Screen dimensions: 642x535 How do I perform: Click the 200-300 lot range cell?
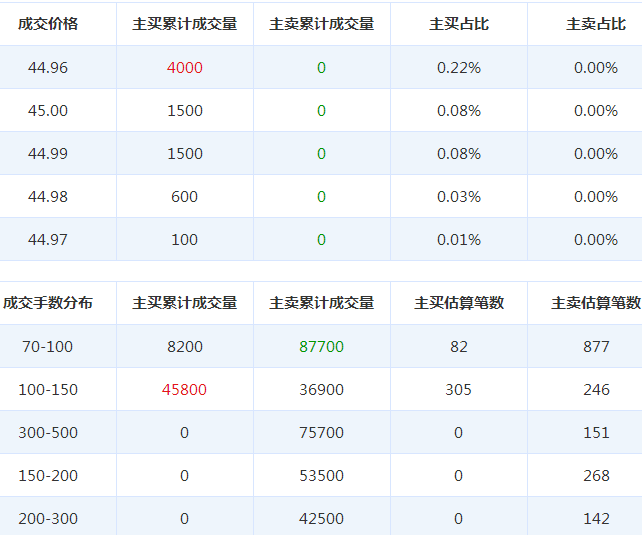coord(48,519)
